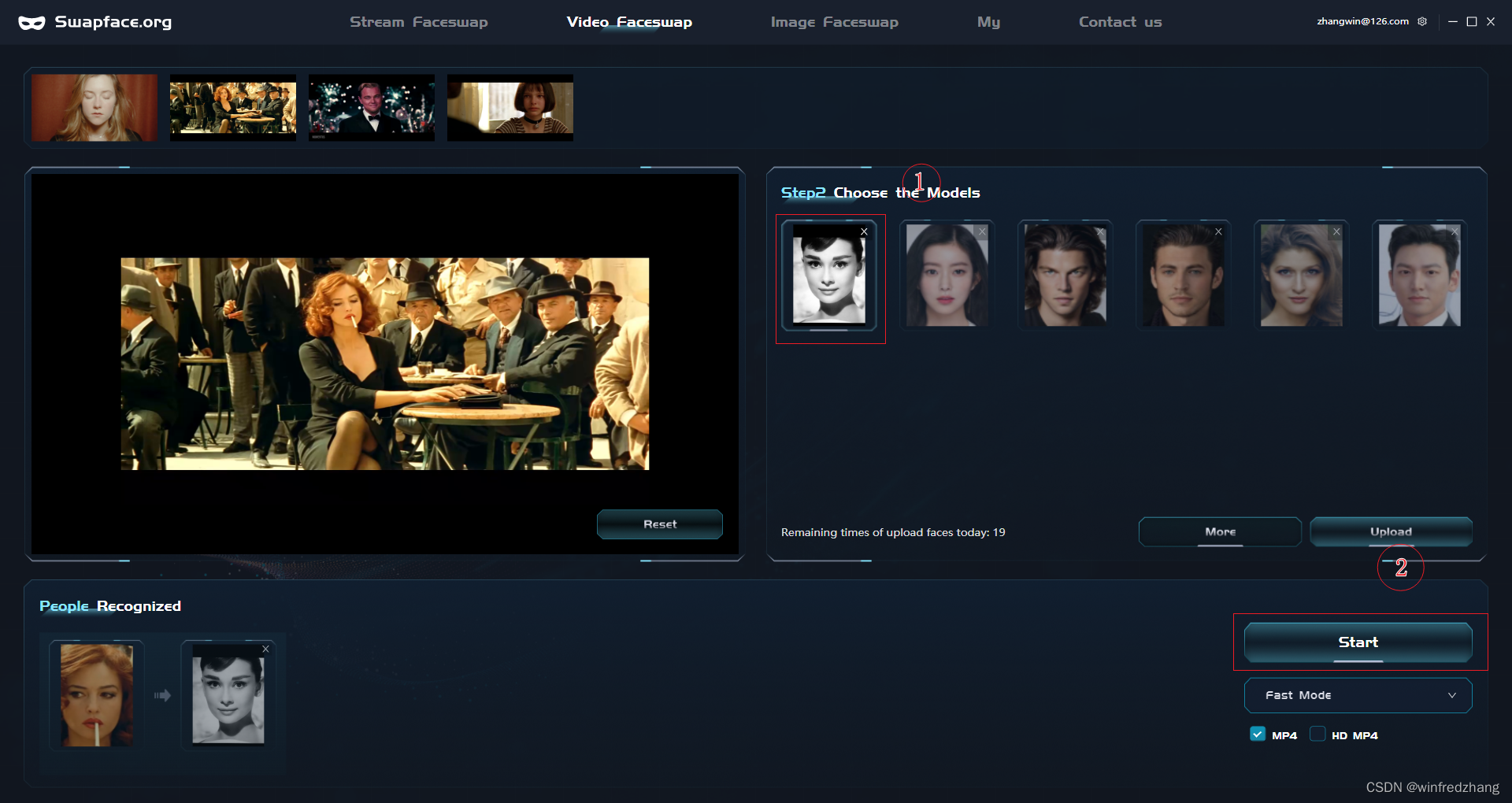Screen dimensions: 1512x803
Task: Click the swap arrow between recognized faces
Action: point(162,695)
